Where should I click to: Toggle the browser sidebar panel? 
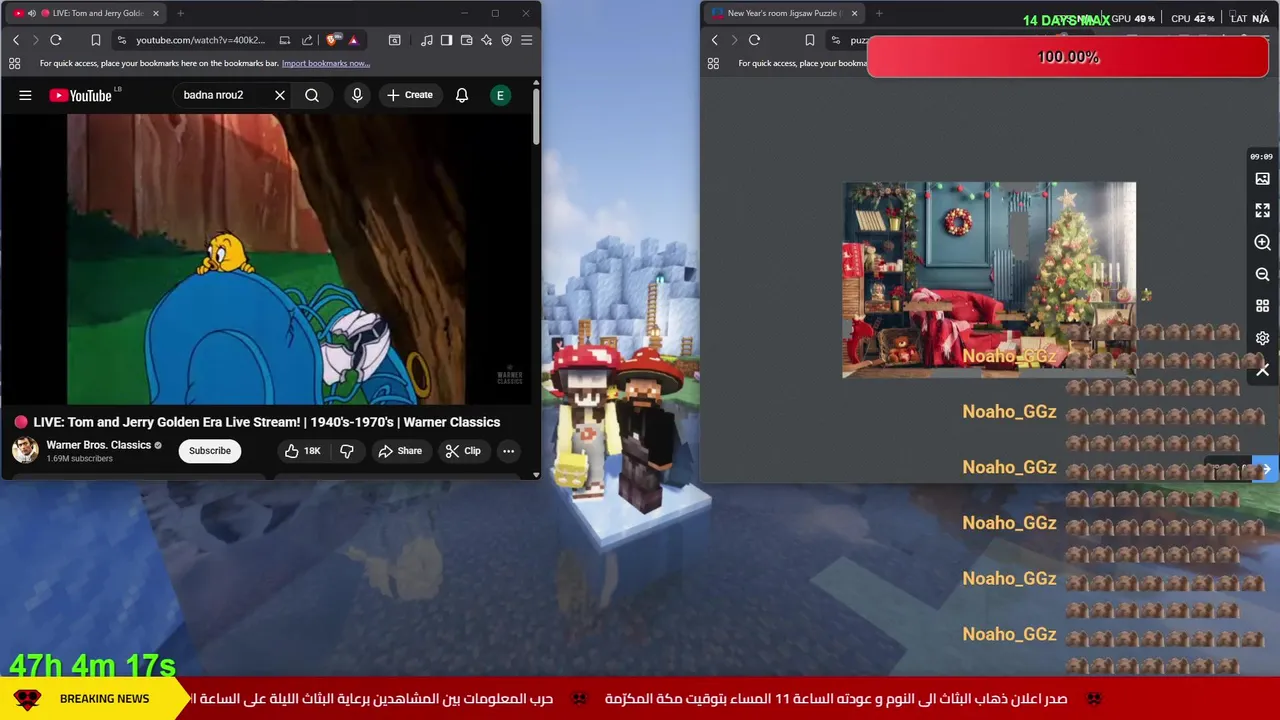[446, 40]
